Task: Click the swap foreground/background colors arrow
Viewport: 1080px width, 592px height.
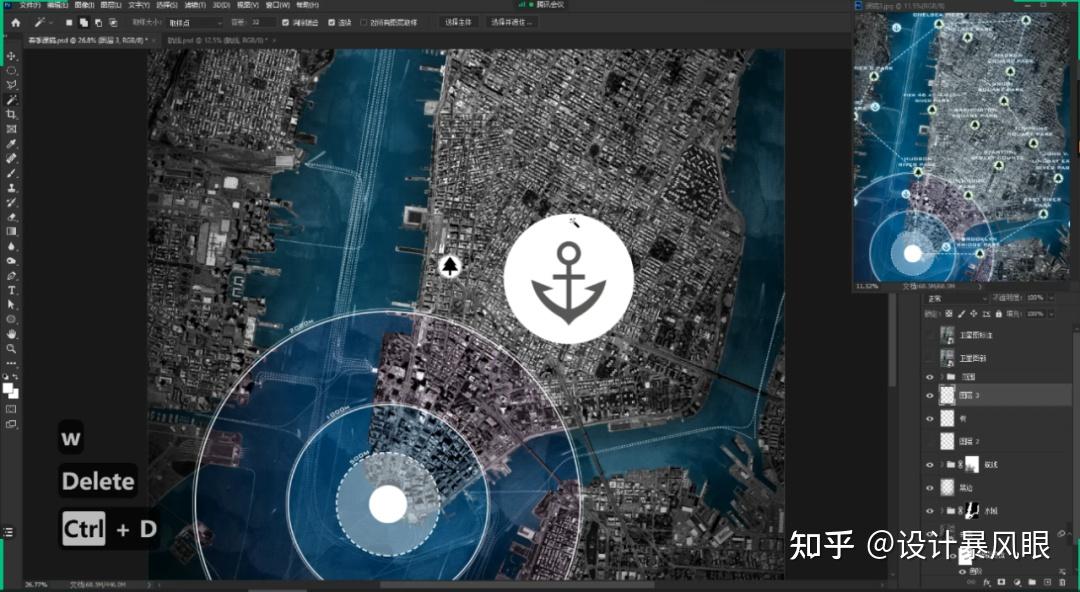Action: click(x=17, y=379)
